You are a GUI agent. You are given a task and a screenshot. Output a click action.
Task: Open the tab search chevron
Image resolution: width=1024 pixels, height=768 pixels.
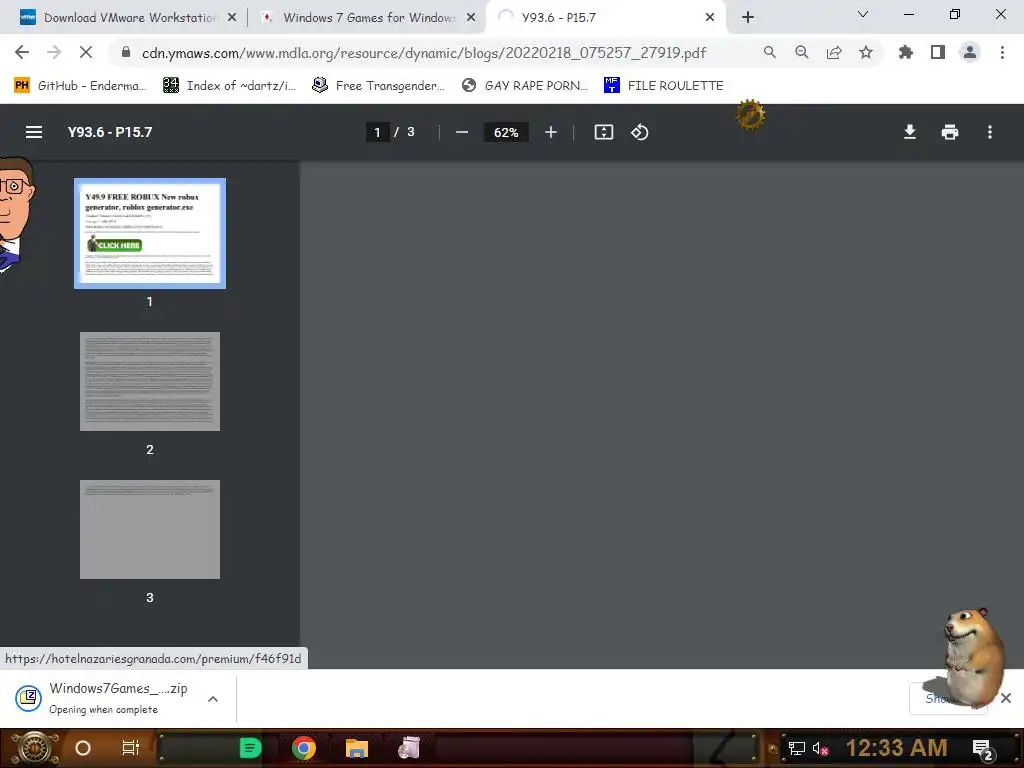tap(863, 14)
